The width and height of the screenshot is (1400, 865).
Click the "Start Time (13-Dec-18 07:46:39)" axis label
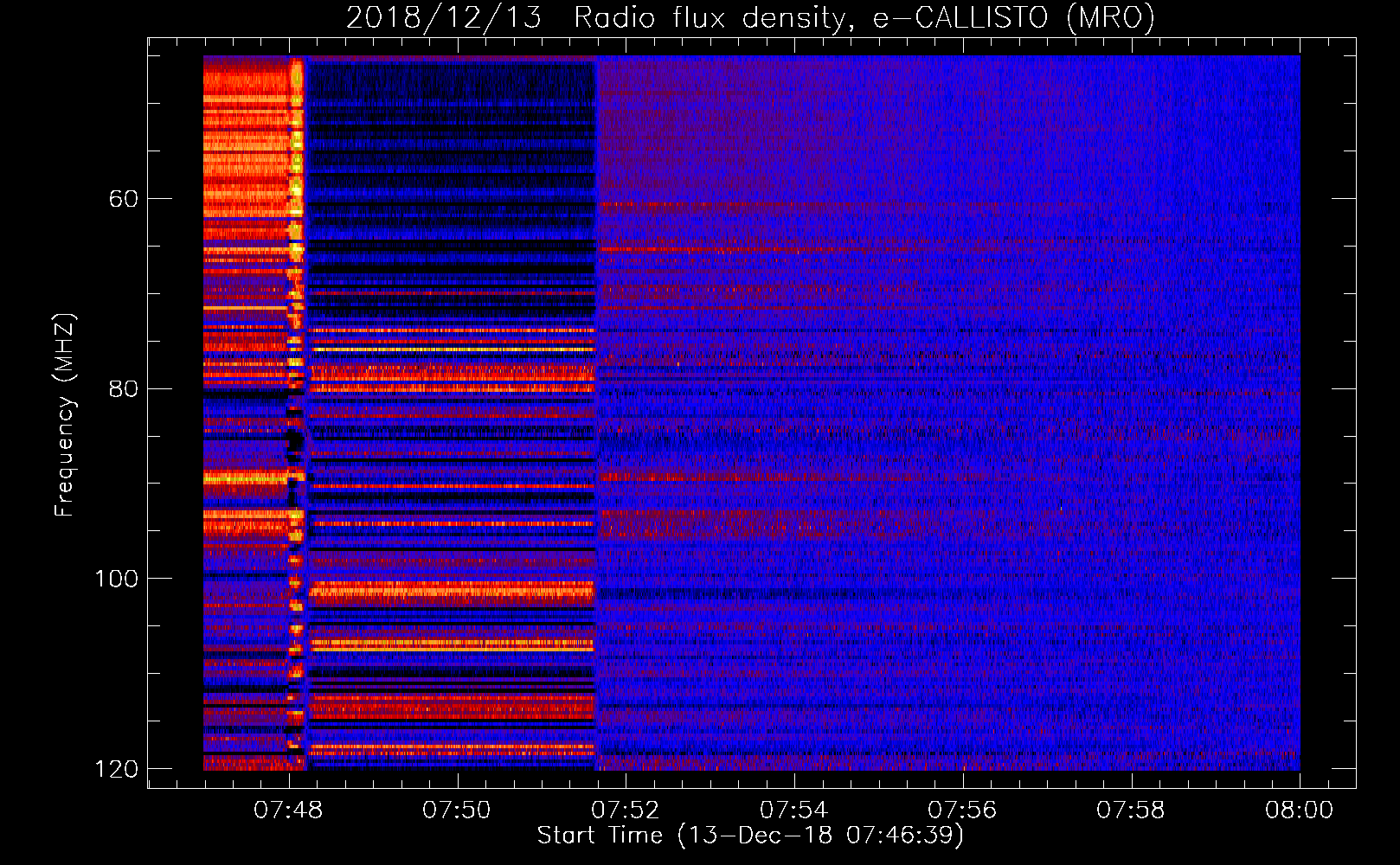(750, 836)
